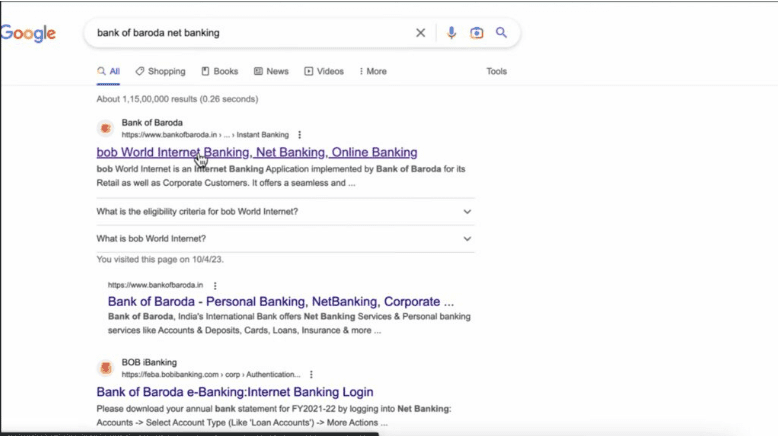
Task: Switch to the Videos tab
Action: point(324,71)
